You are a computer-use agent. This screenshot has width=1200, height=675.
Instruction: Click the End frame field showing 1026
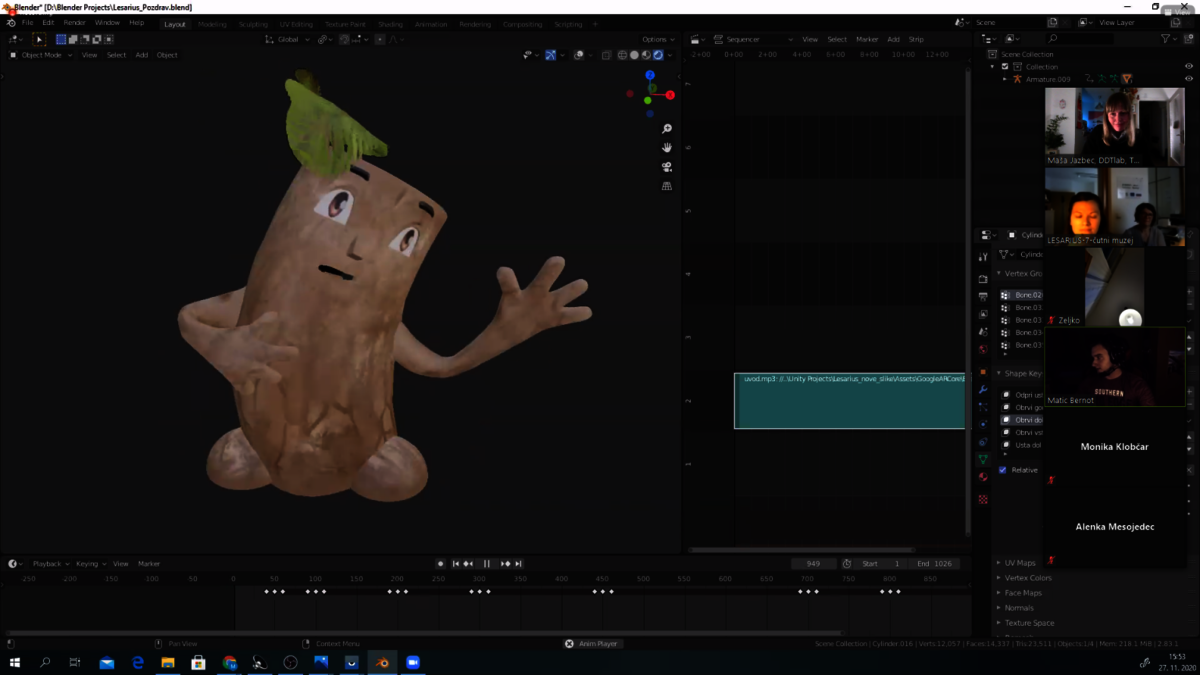click(x=934, y=564)
